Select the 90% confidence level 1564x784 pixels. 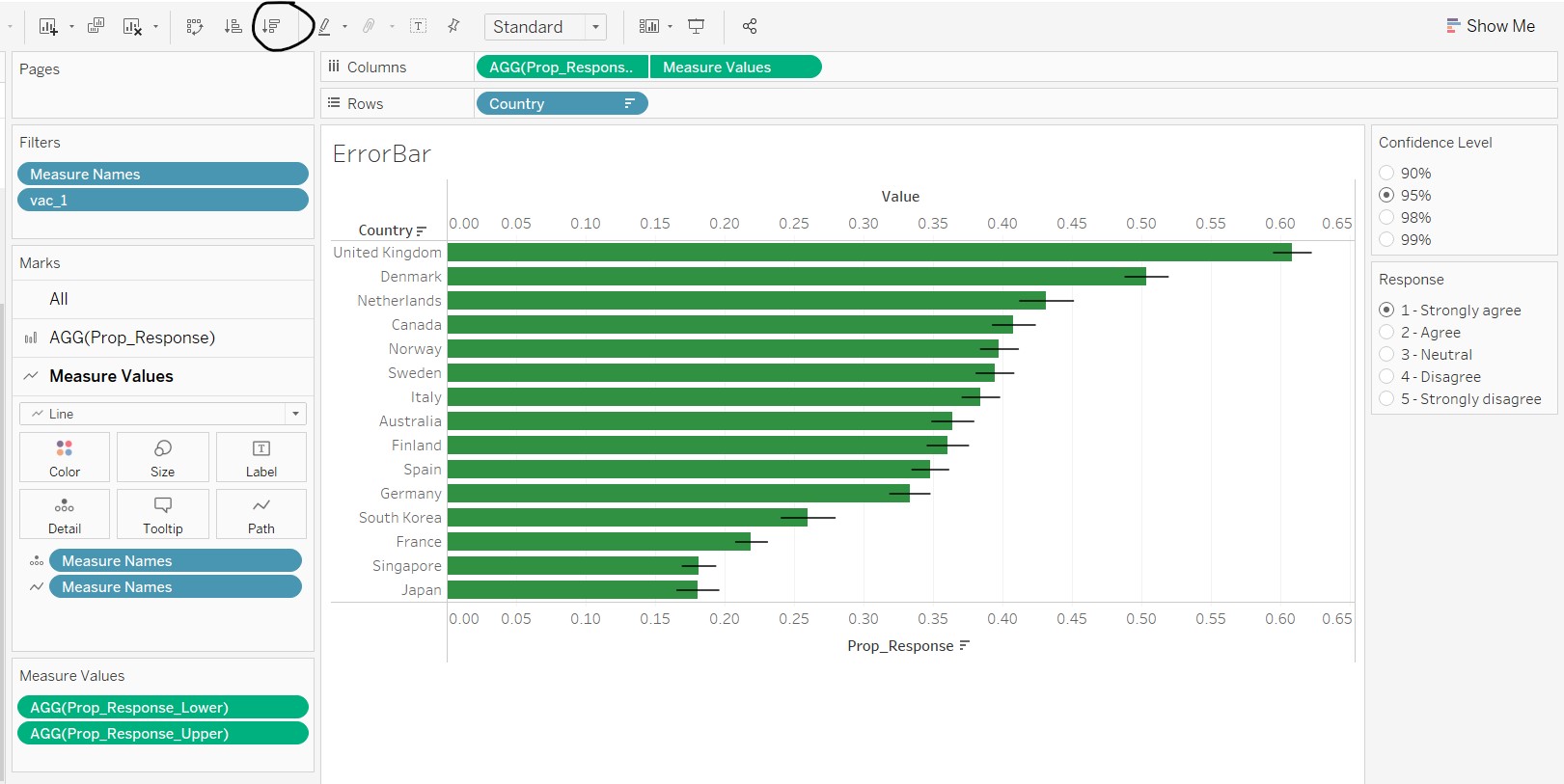coord(1386,173)
